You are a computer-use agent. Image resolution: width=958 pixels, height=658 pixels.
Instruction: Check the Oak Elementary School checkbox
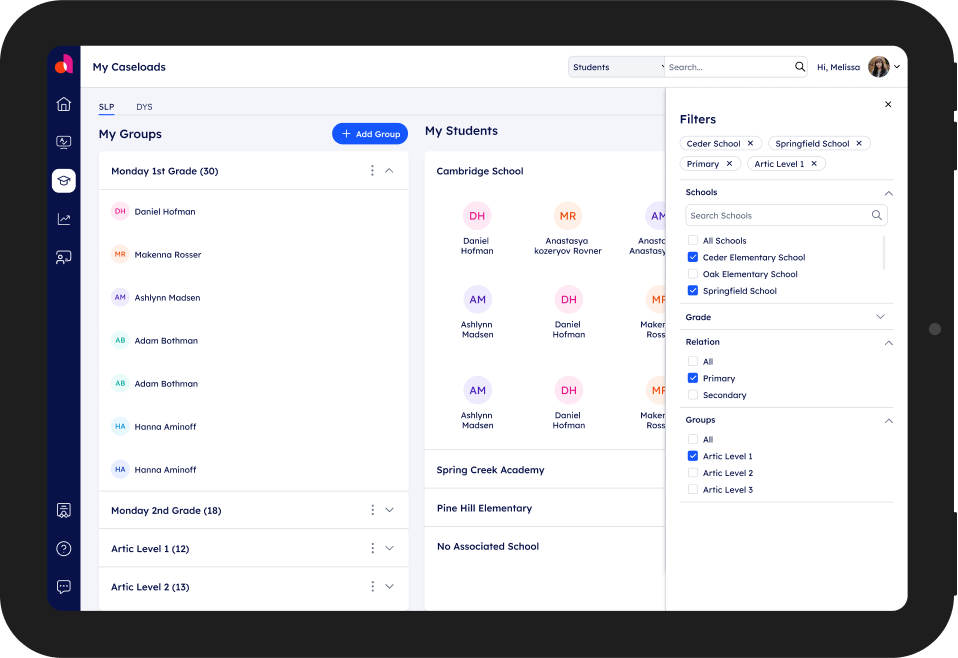693,274
